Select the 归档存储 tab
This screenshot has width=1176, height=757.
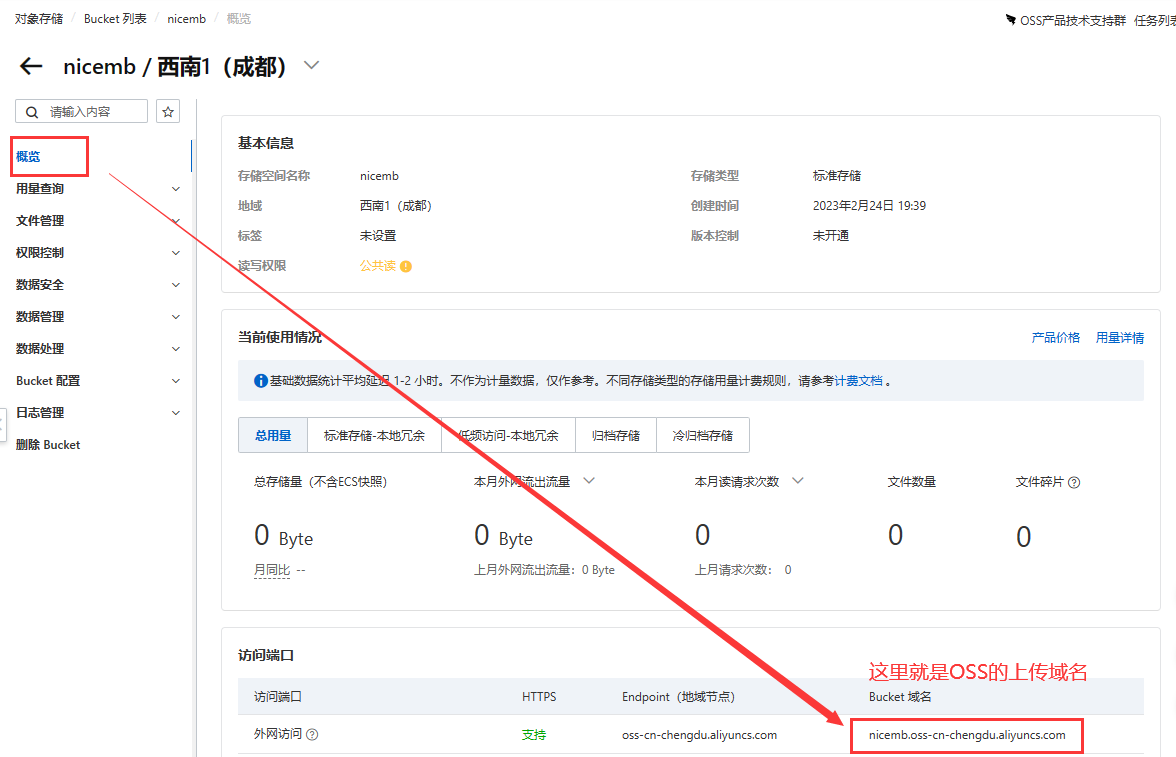615,436
